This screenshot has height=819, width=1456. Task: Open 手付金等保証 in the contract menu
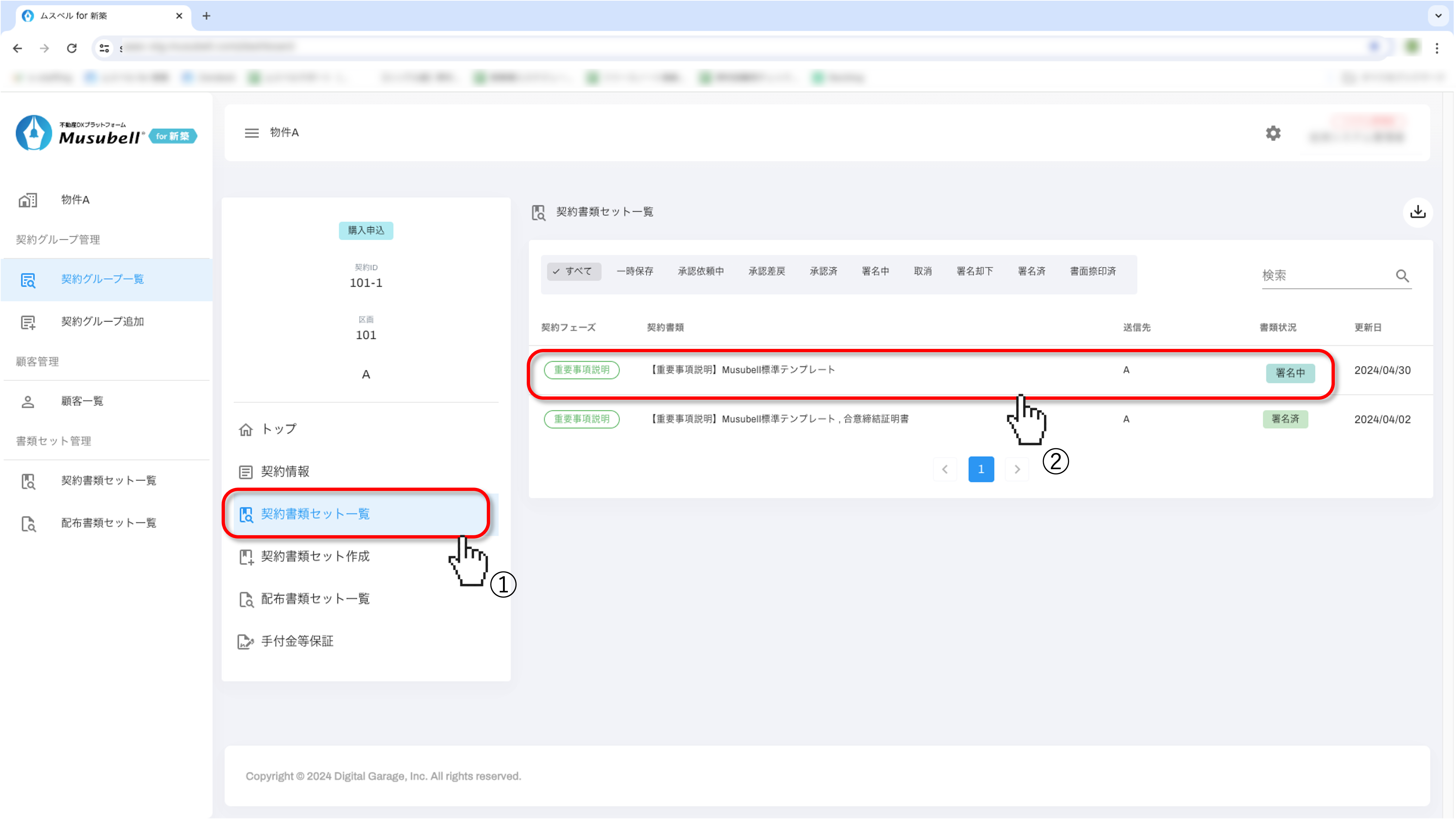click(297, 641)
